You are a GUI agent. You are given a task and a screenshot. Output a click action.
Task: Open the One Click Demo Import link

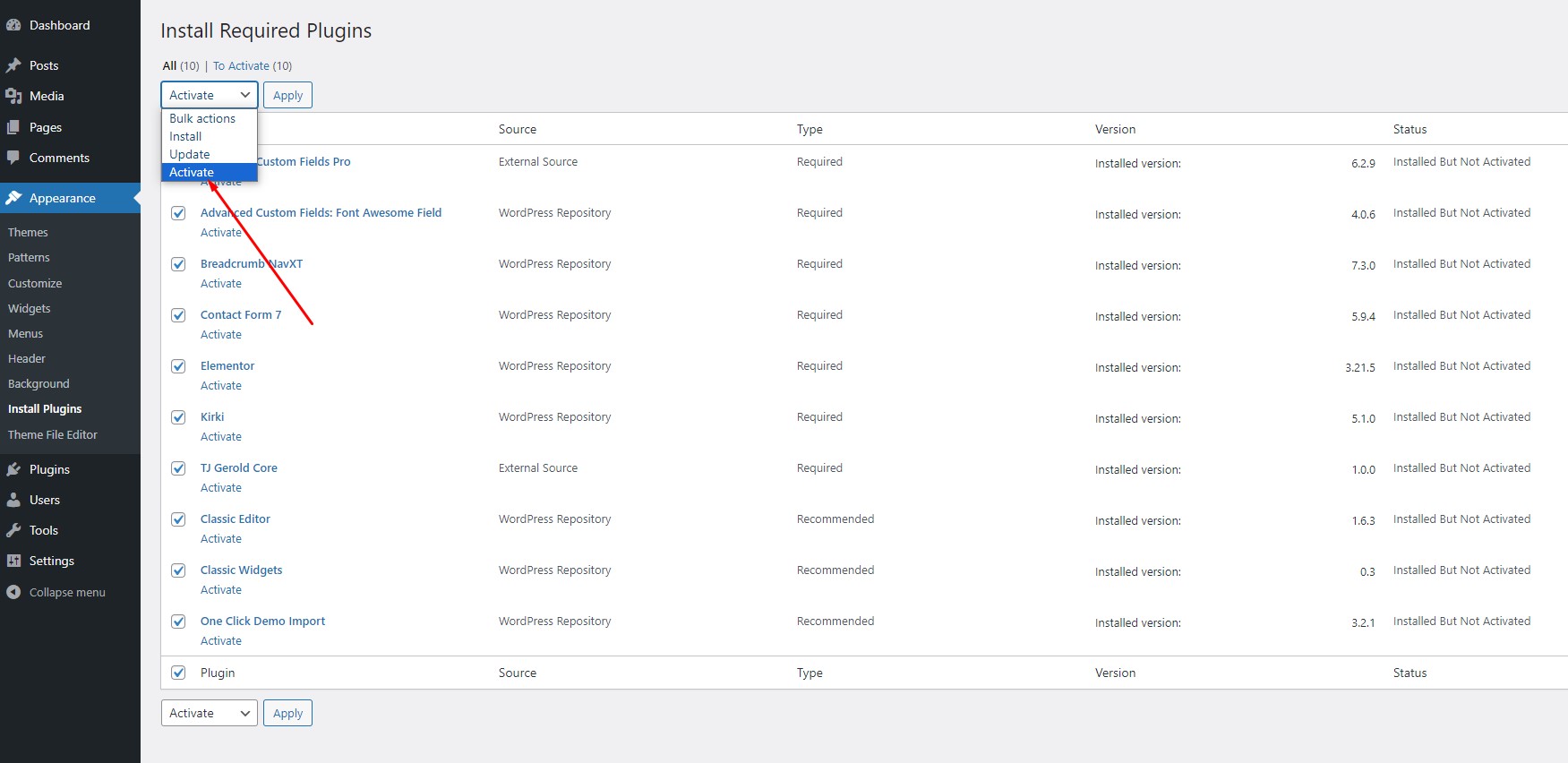tap(262, 621)
